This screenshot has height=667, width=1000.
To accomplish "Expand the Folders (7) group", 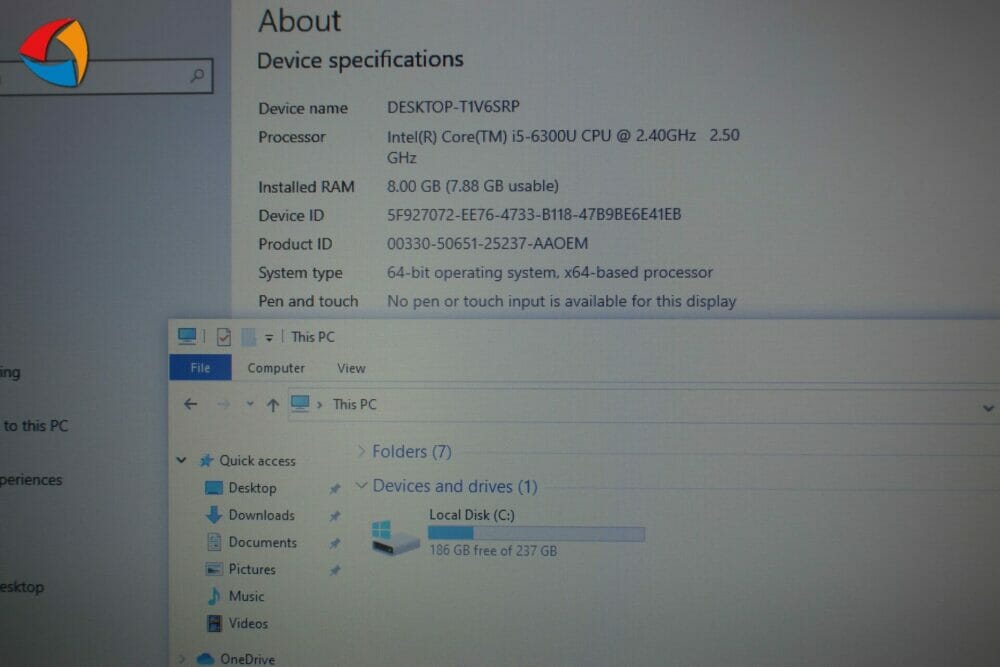I will click(x=361, y=451).
